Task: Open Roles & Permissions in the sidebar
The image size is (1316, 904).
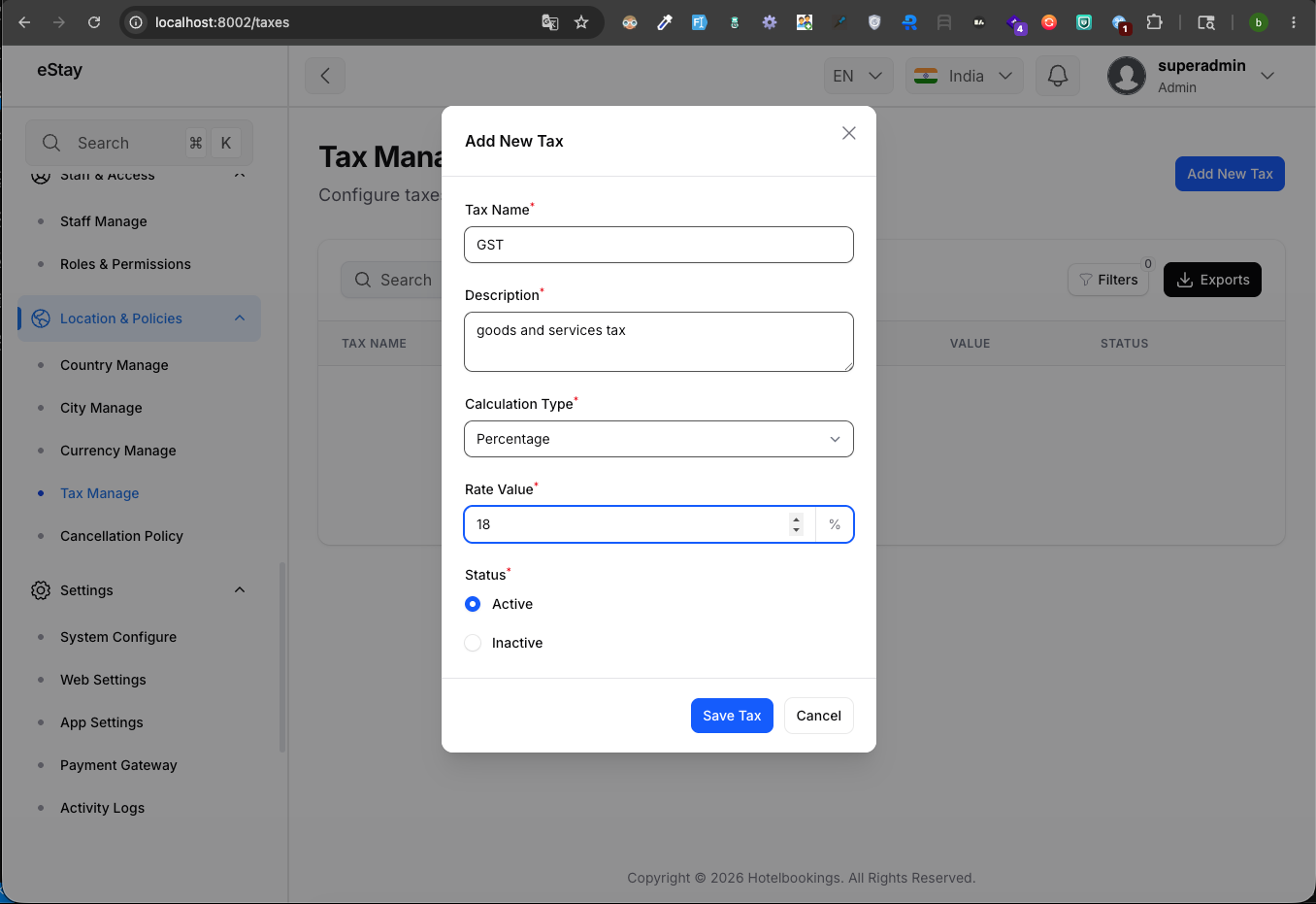Action: point(125,264)
